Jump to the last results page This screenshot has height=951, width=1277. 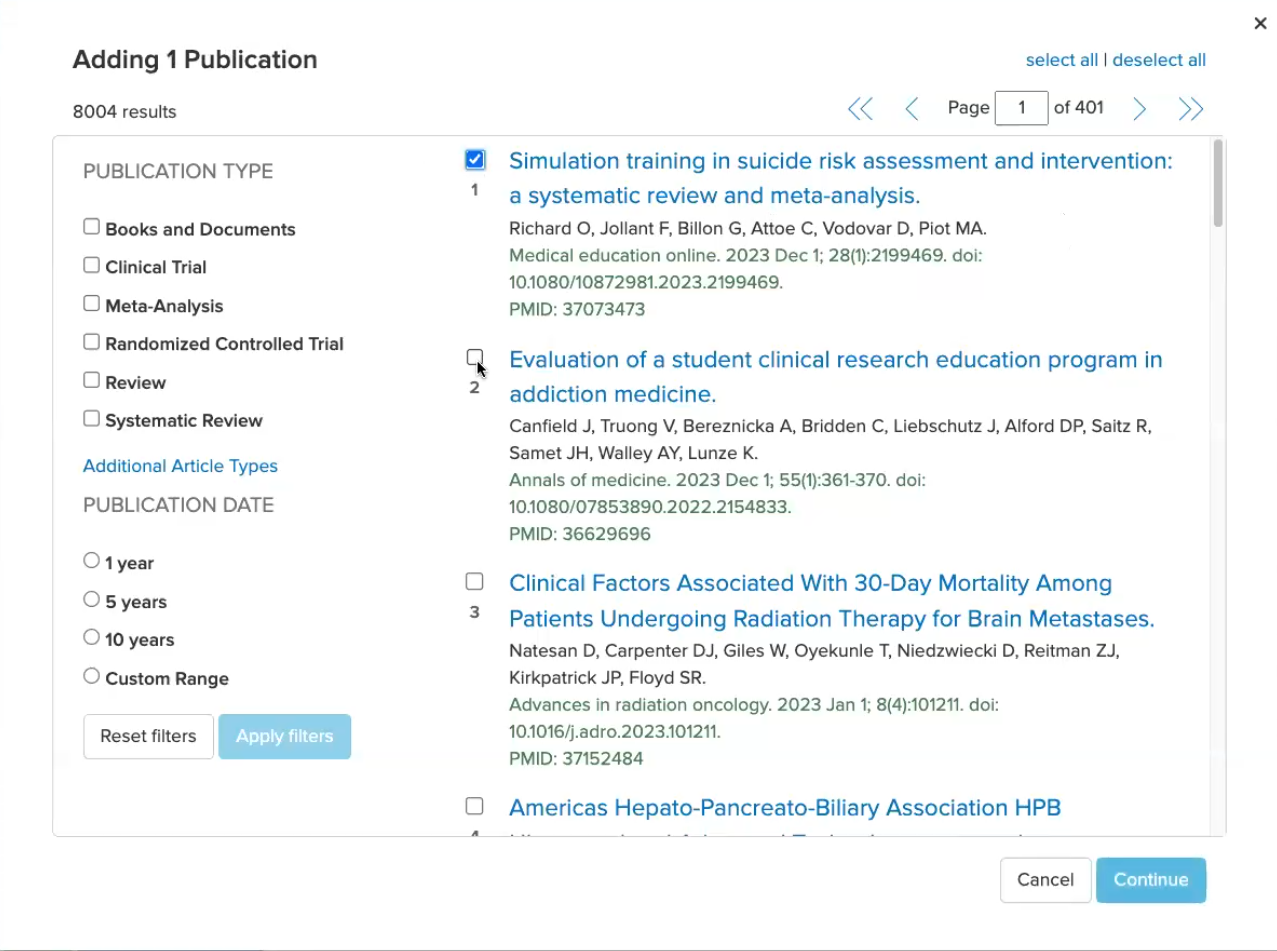[x=1190, y=109]
